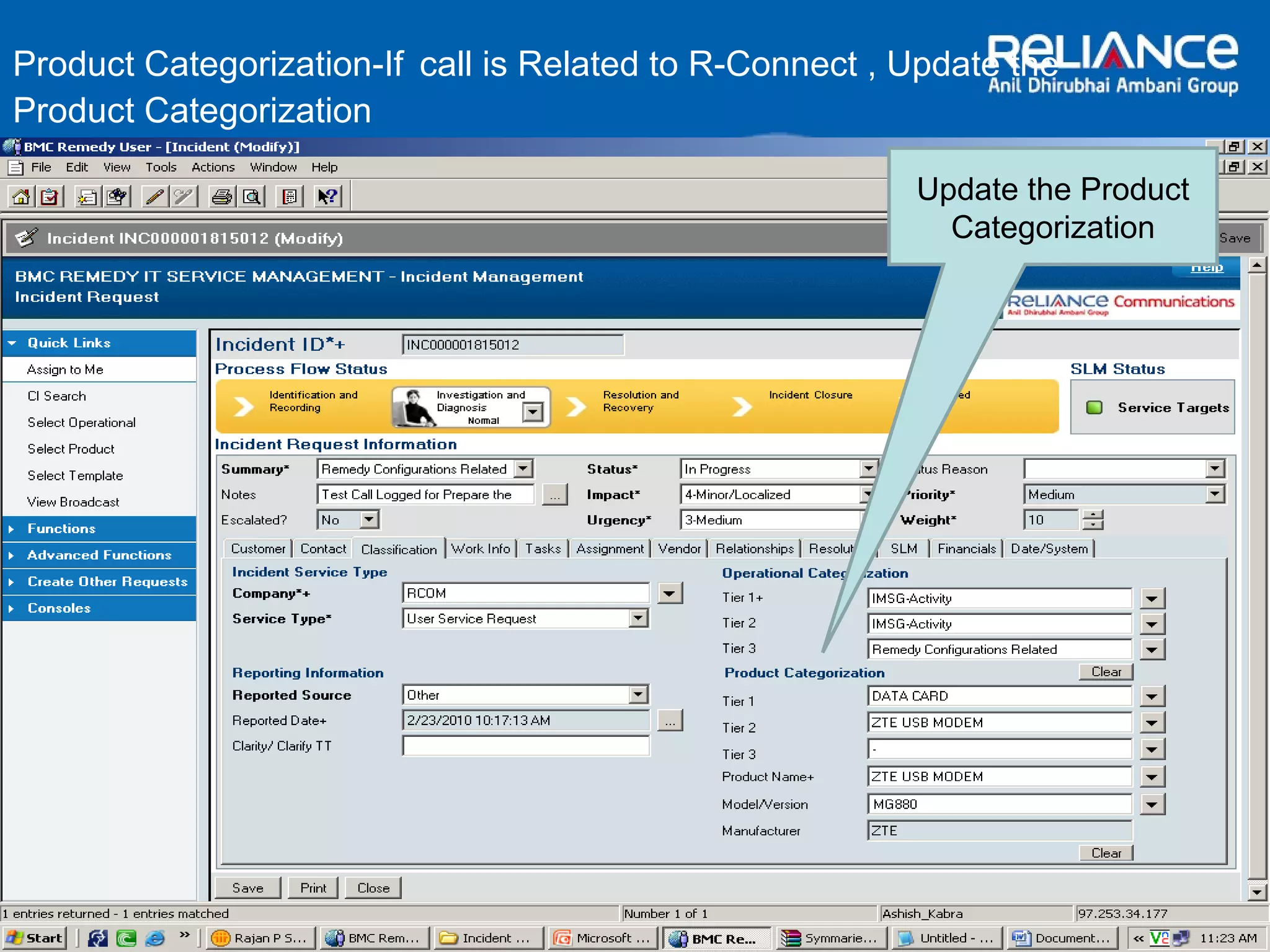
Task: Click the Print Preview magnifier icon
Action: (251, 197)
